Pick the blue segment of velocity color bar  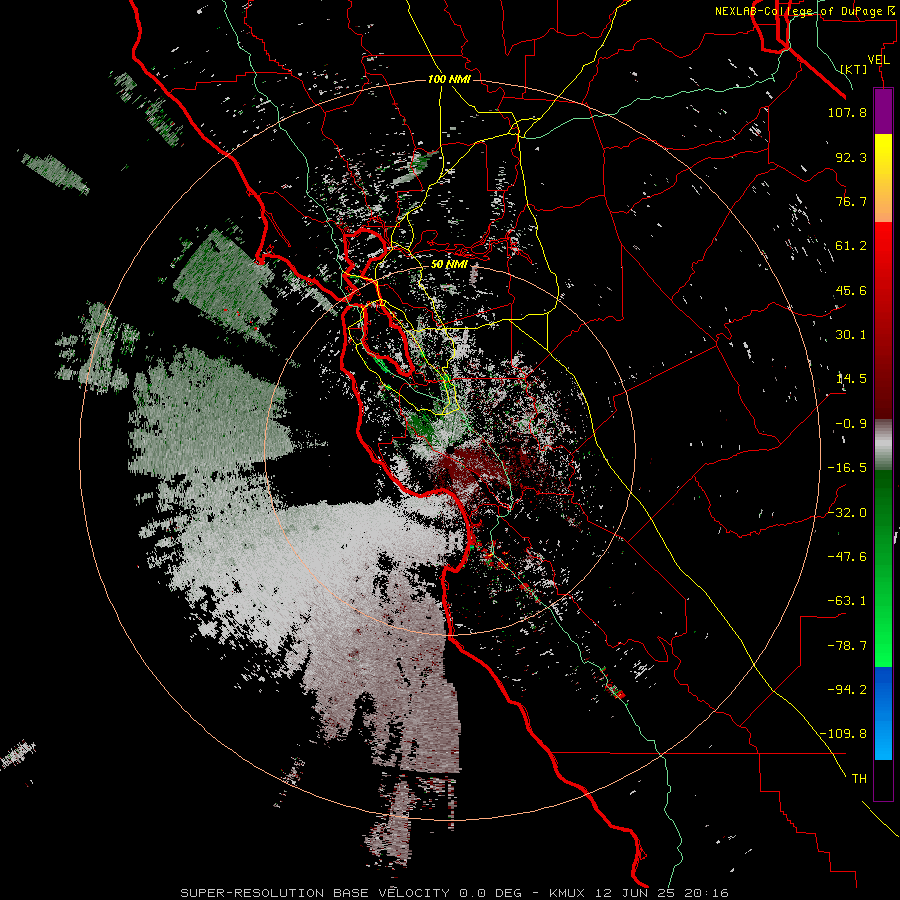[883, 713]
